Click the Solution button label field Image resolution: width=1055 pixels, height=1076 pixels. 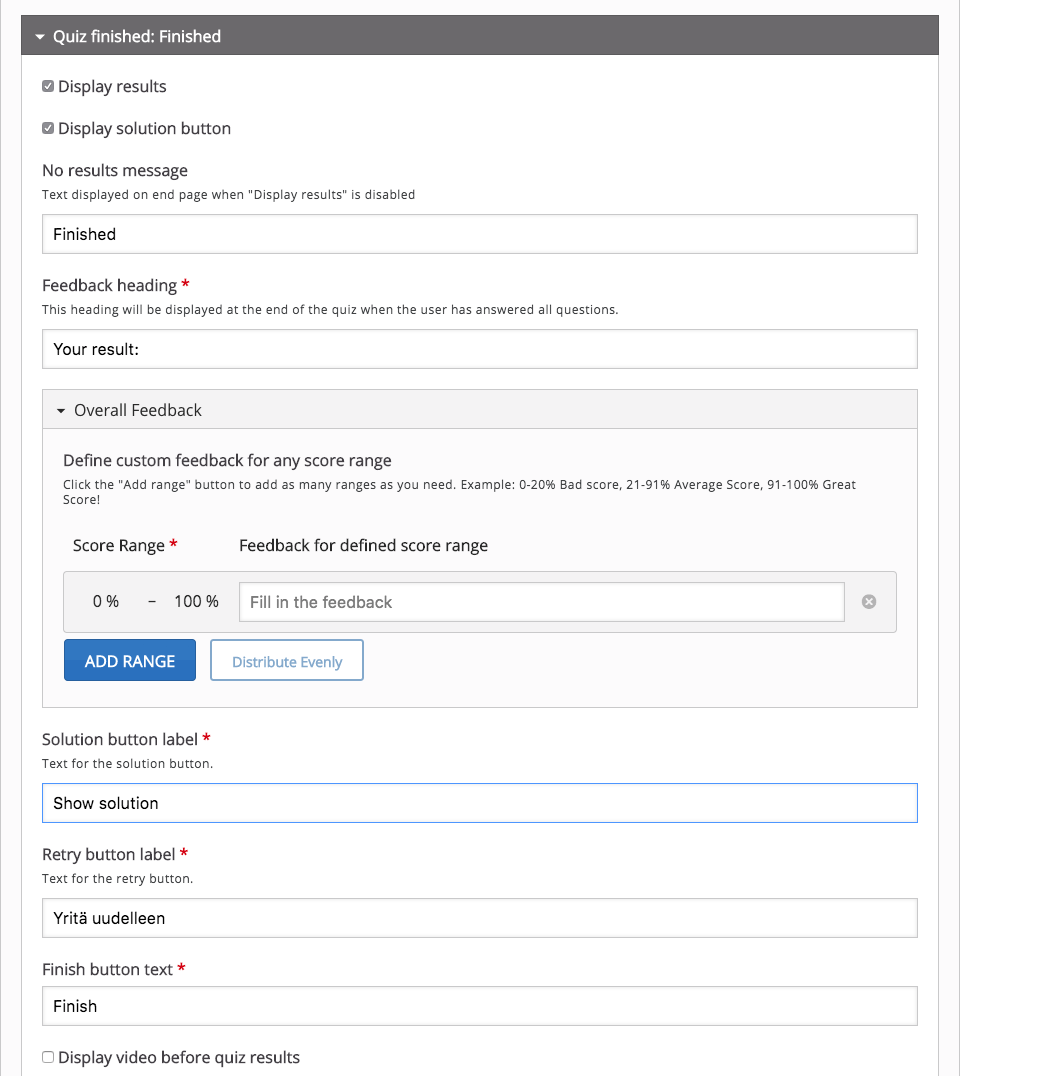coord(480,803)
